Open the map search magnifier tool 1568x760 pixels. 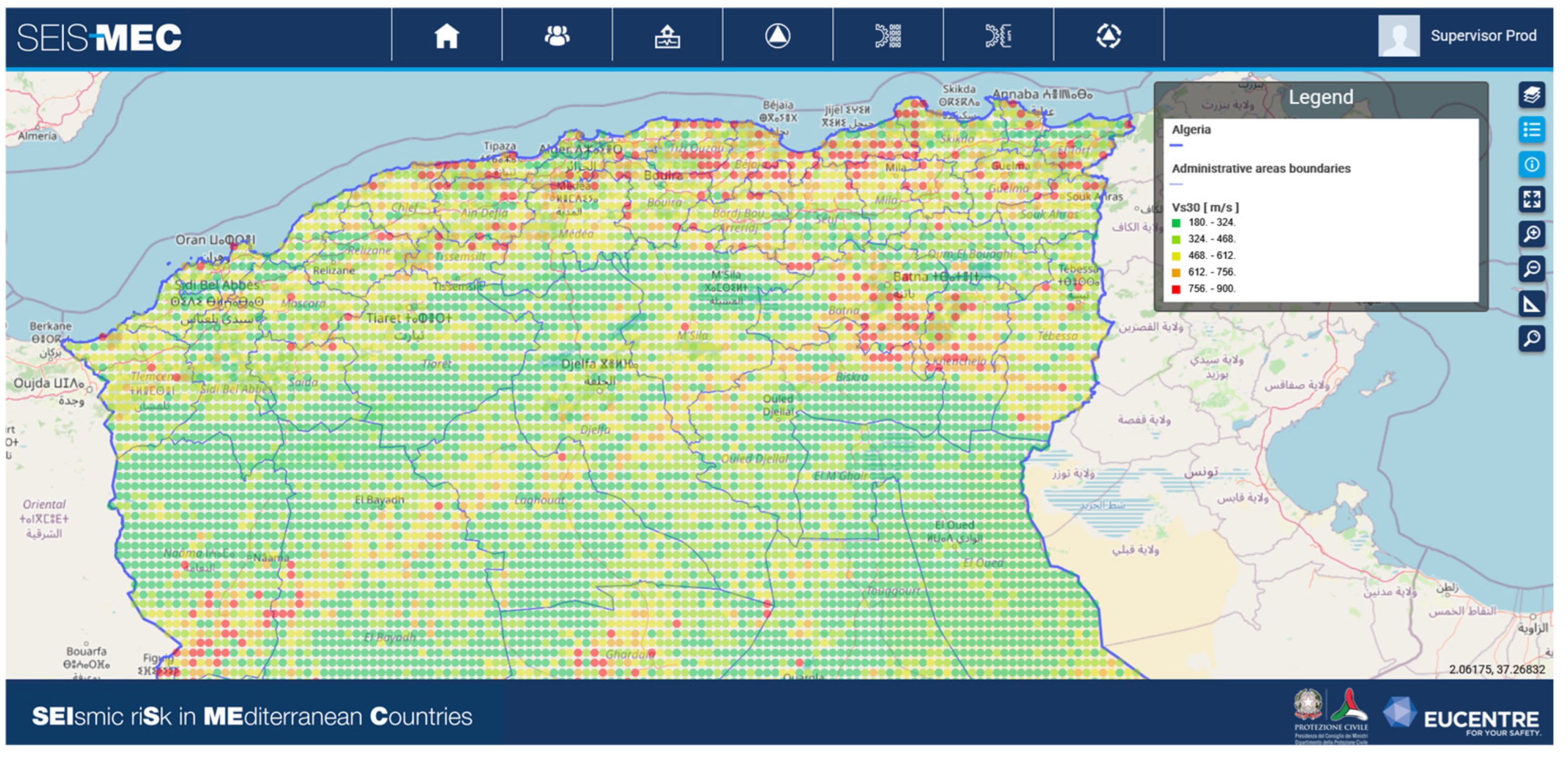(1531, 339)
